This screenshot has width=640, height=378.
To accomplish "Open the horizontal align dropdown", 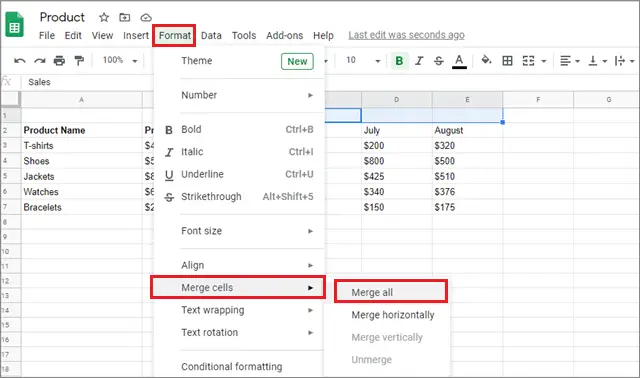I will [569, 61].
